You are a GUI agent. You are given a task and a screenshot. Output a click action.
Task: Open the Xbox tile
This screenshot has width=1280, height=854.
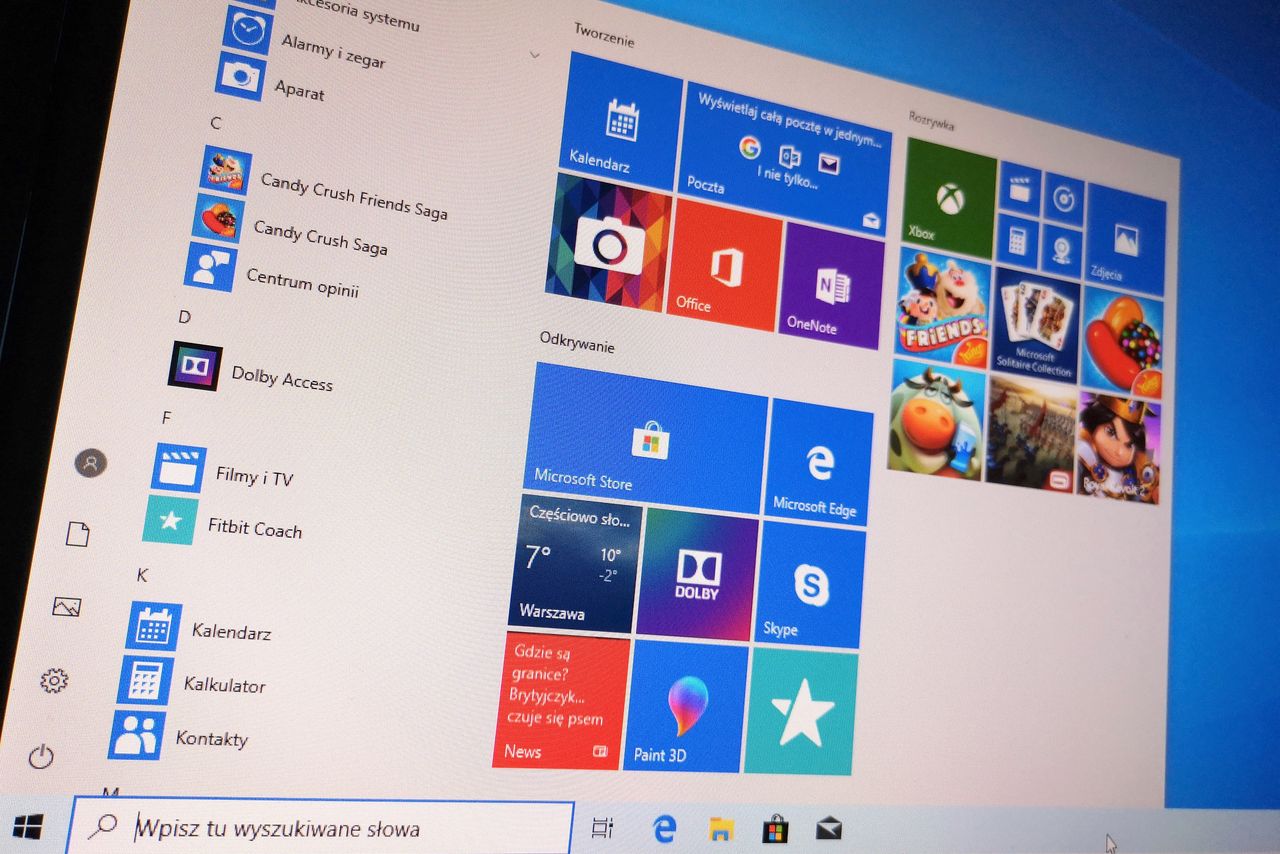click(949, 198)
